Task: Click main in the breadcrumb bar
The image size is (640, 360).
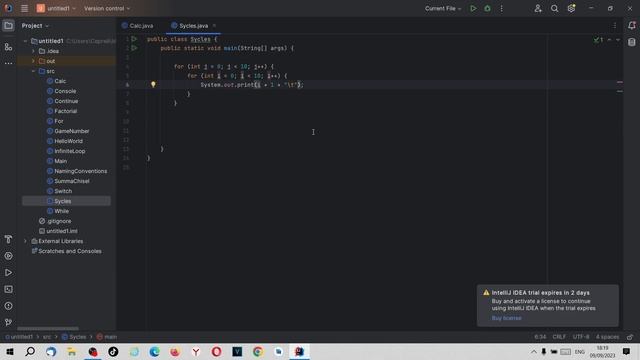Action: tap(107, 337)
